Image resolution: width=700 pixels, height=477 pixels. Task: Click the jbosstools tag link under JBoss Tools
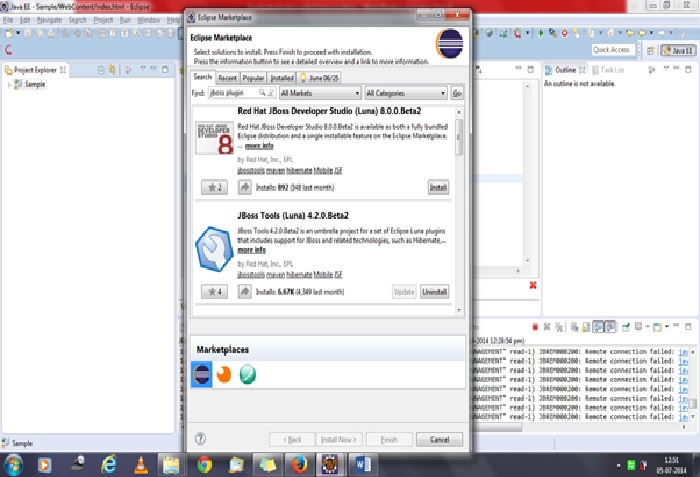tap(251, 275)
